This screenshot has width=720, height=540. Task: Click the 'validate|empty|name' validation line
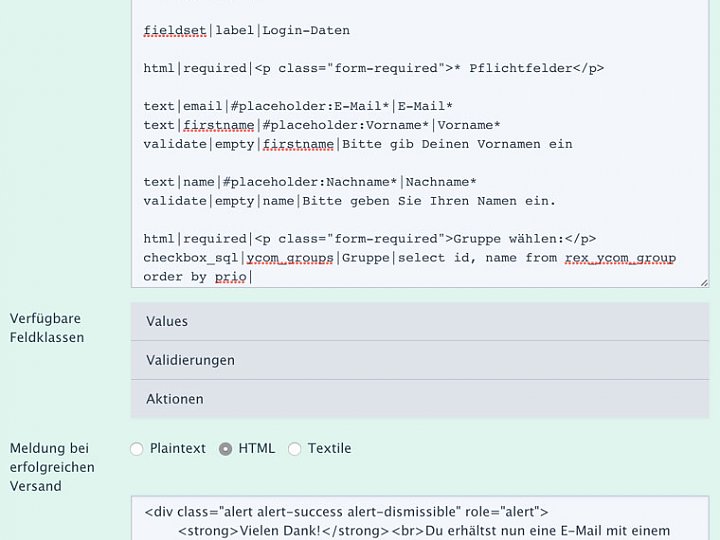[x=348, y=201]
